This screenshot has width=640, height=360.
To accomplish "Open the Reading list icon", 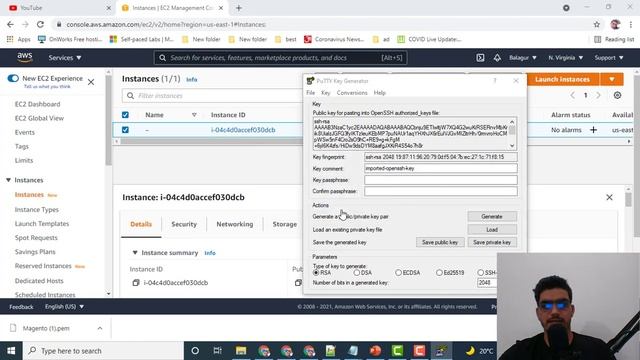I will coord(598,39).
